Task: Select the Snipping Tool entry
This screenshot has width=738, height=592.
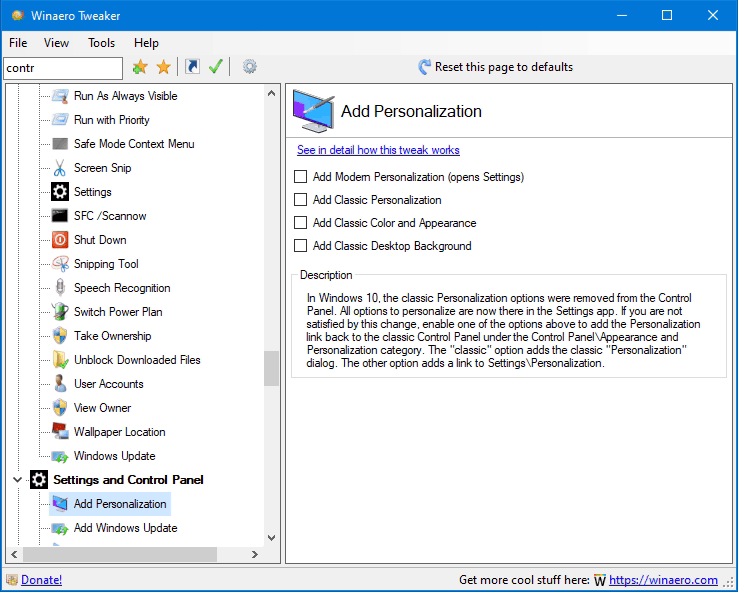Action: point(106,264)
